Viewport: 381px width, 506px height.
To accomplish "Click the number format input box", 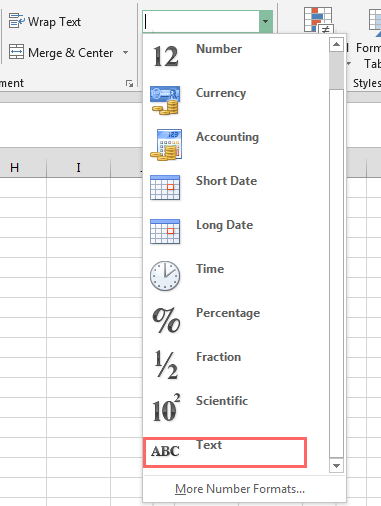I will click(201, 22).
